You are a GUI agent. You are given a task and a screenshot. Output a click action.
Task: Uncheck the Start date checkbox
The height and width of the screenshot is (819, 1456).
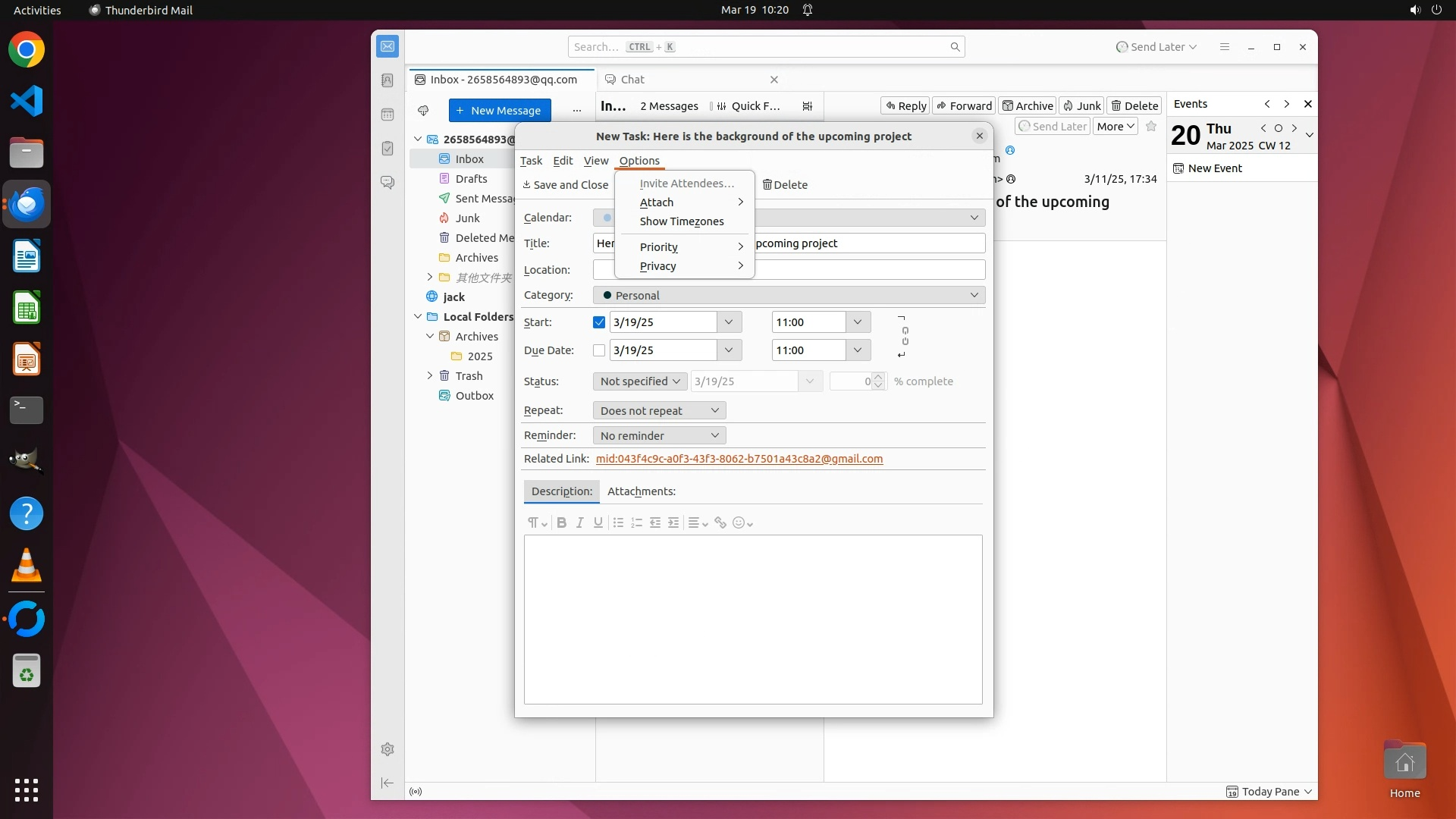click(x=599, y=322)
